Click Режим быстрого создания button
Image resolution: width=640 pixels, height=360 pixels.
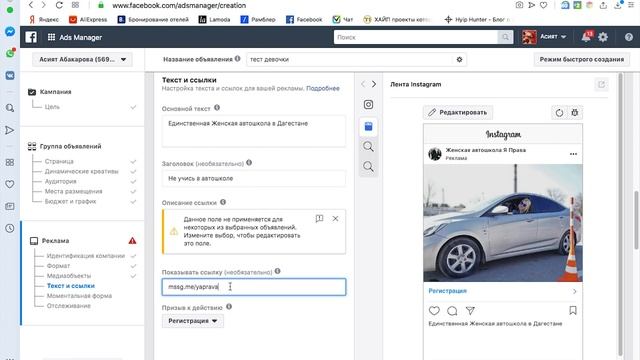point(582,59)
